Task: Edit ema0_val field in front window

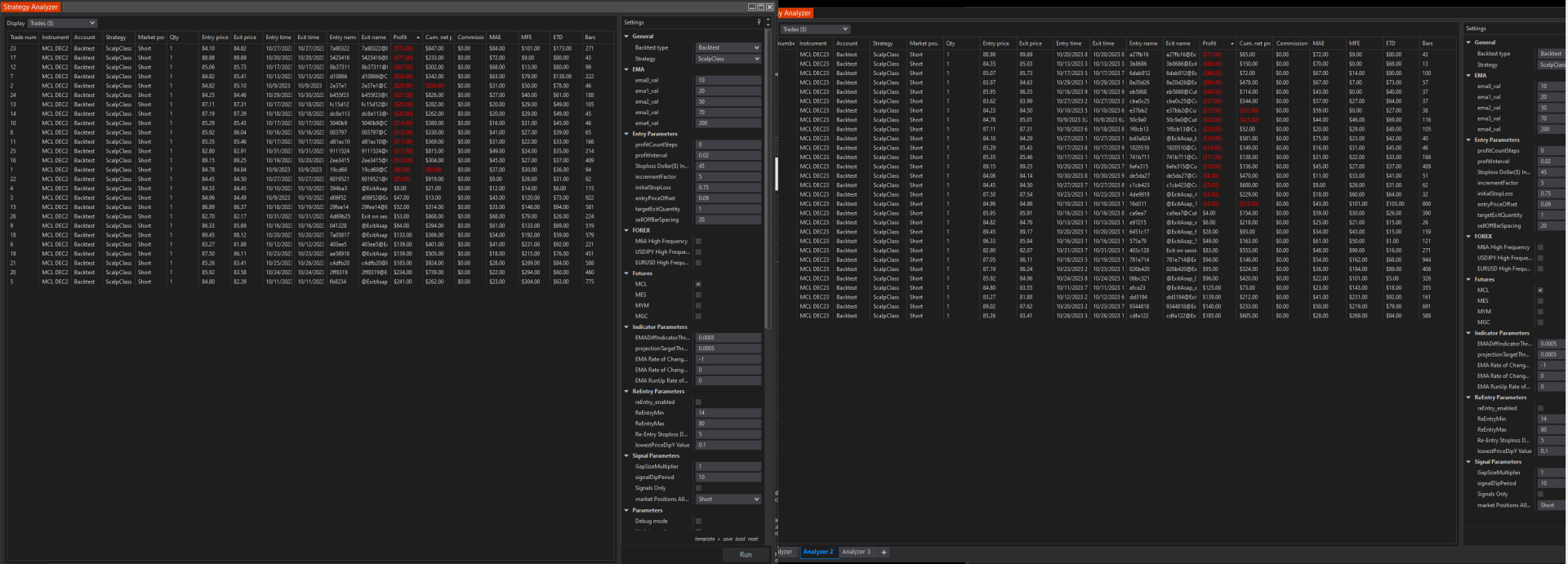Action: (728, 80)
